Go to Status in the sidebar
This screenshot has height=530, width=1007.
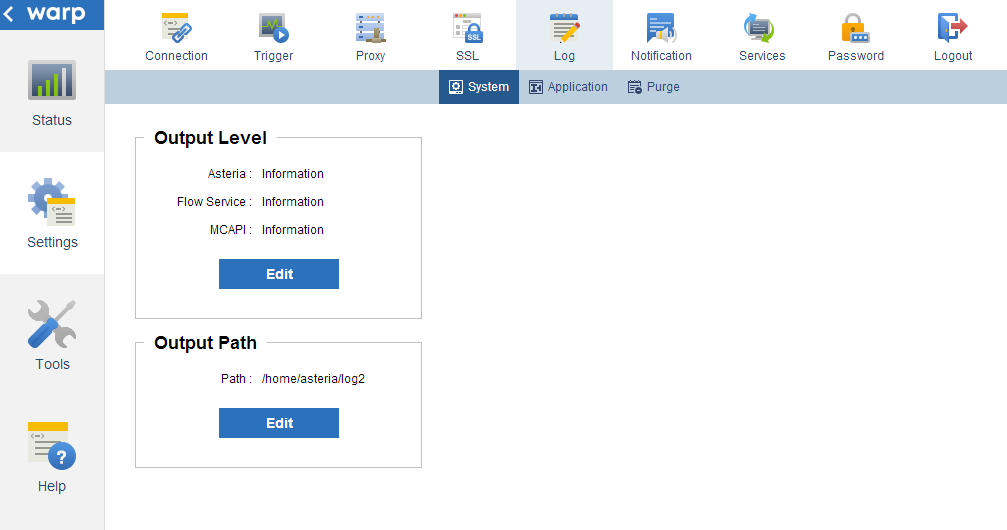pos(52,91)
